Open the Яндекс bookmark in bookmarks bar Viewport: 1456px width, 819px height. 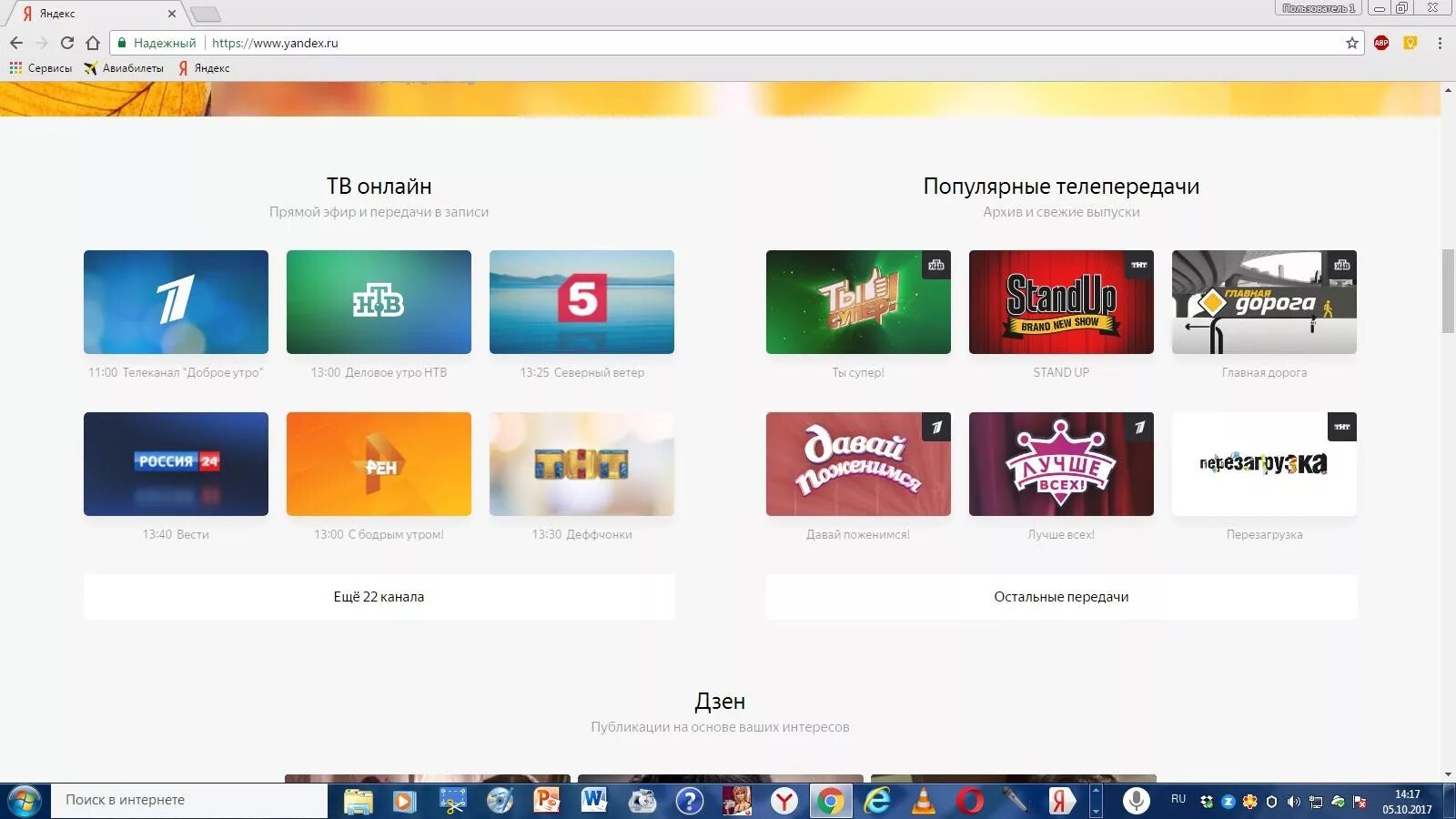204,68
